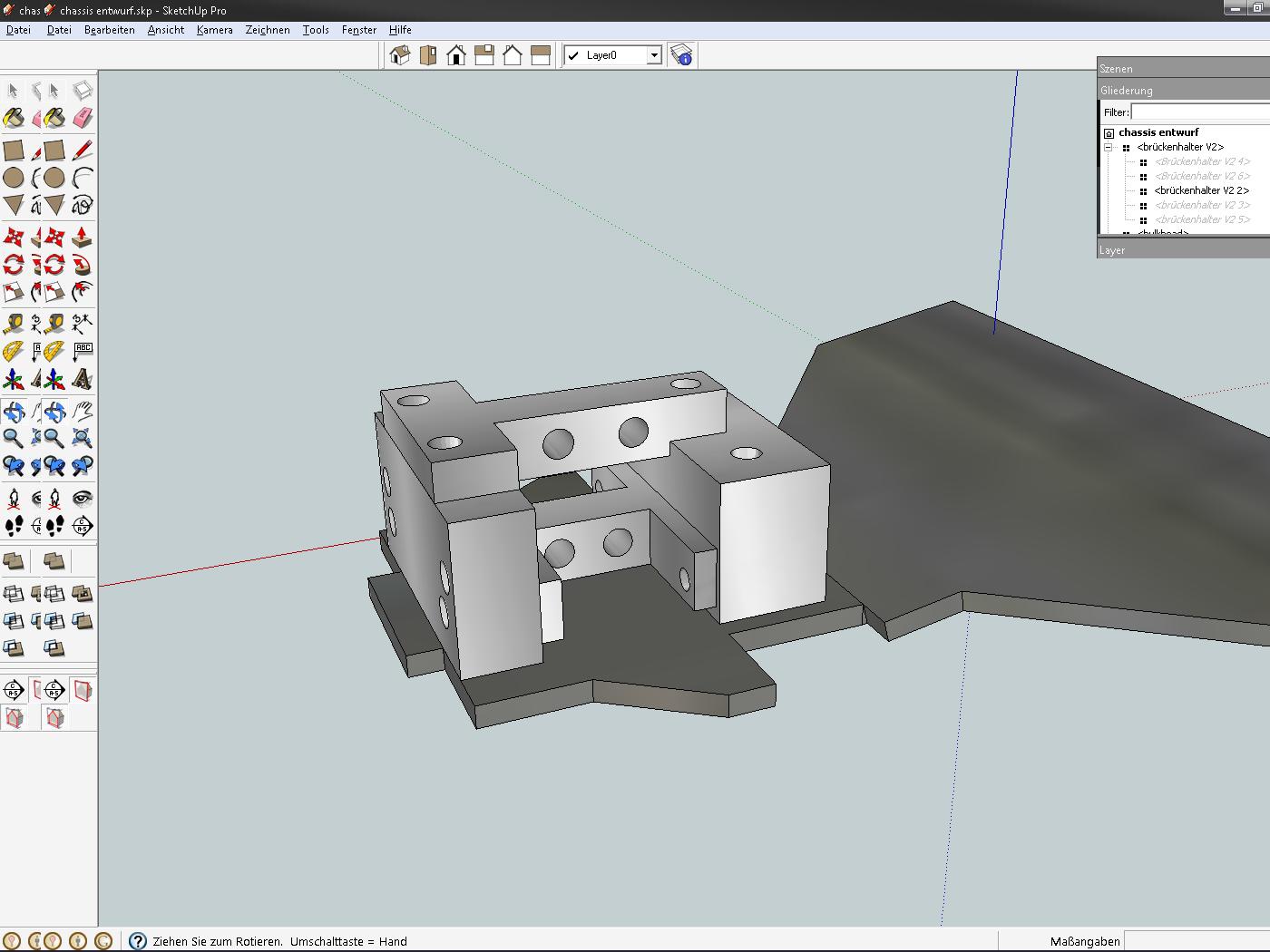1270x952 pixels.
Task: Select <Brückenhalter V2 4> in outliner
Action: tap(1202, 161)
